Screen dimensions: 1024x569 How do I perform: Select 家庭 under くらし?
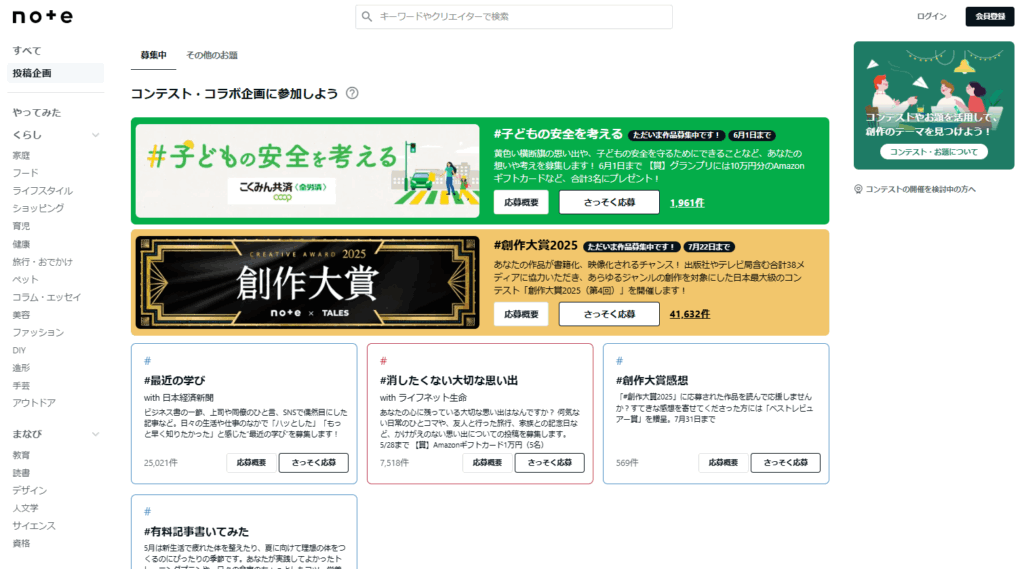click(x=21, y=155)
